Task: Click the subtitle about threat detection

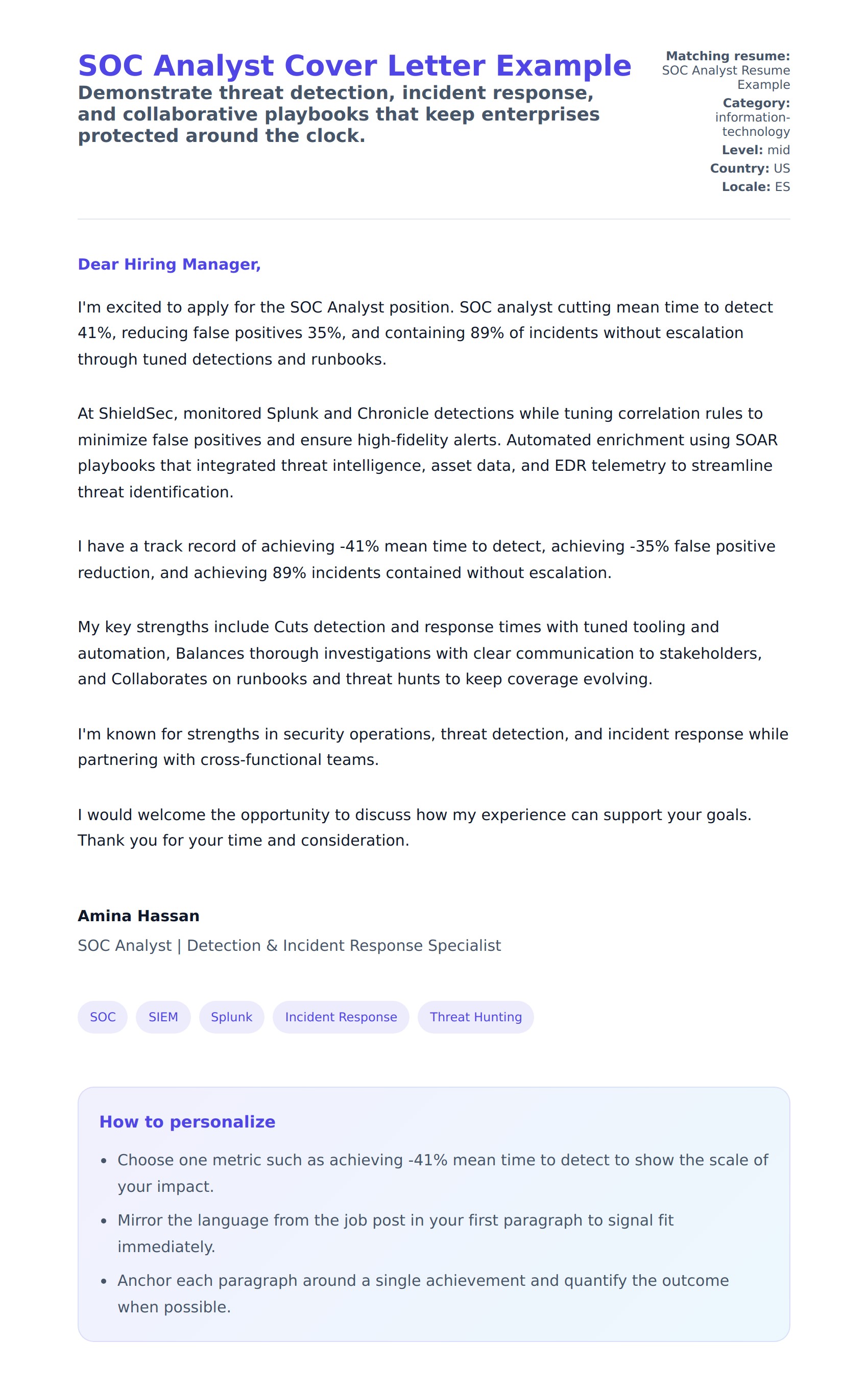Action: click(x=339, y=114)
